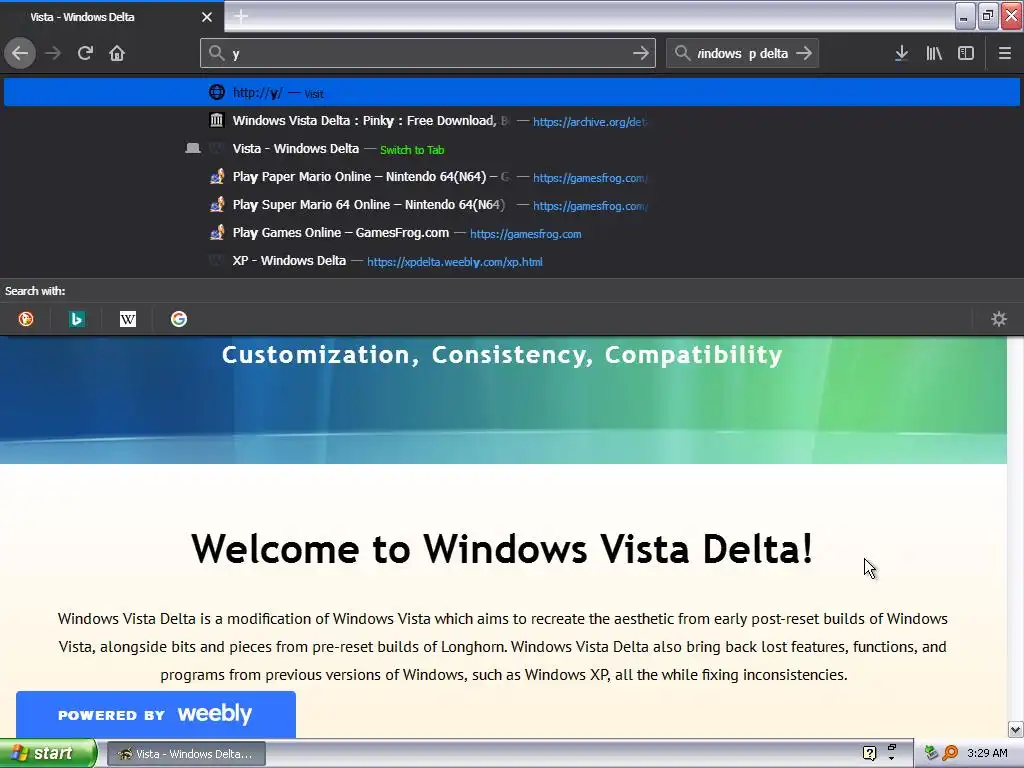The height and width of the screenshot is (768, 1024).
Task: Open search settings gear
Action: point(999,319)
